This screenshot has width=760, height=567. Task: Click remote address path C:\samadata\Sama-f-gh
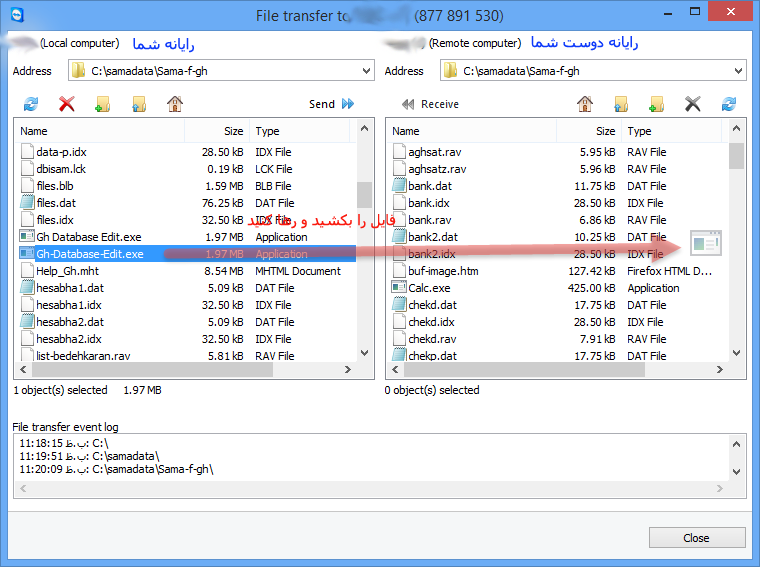tap(521, 71)
